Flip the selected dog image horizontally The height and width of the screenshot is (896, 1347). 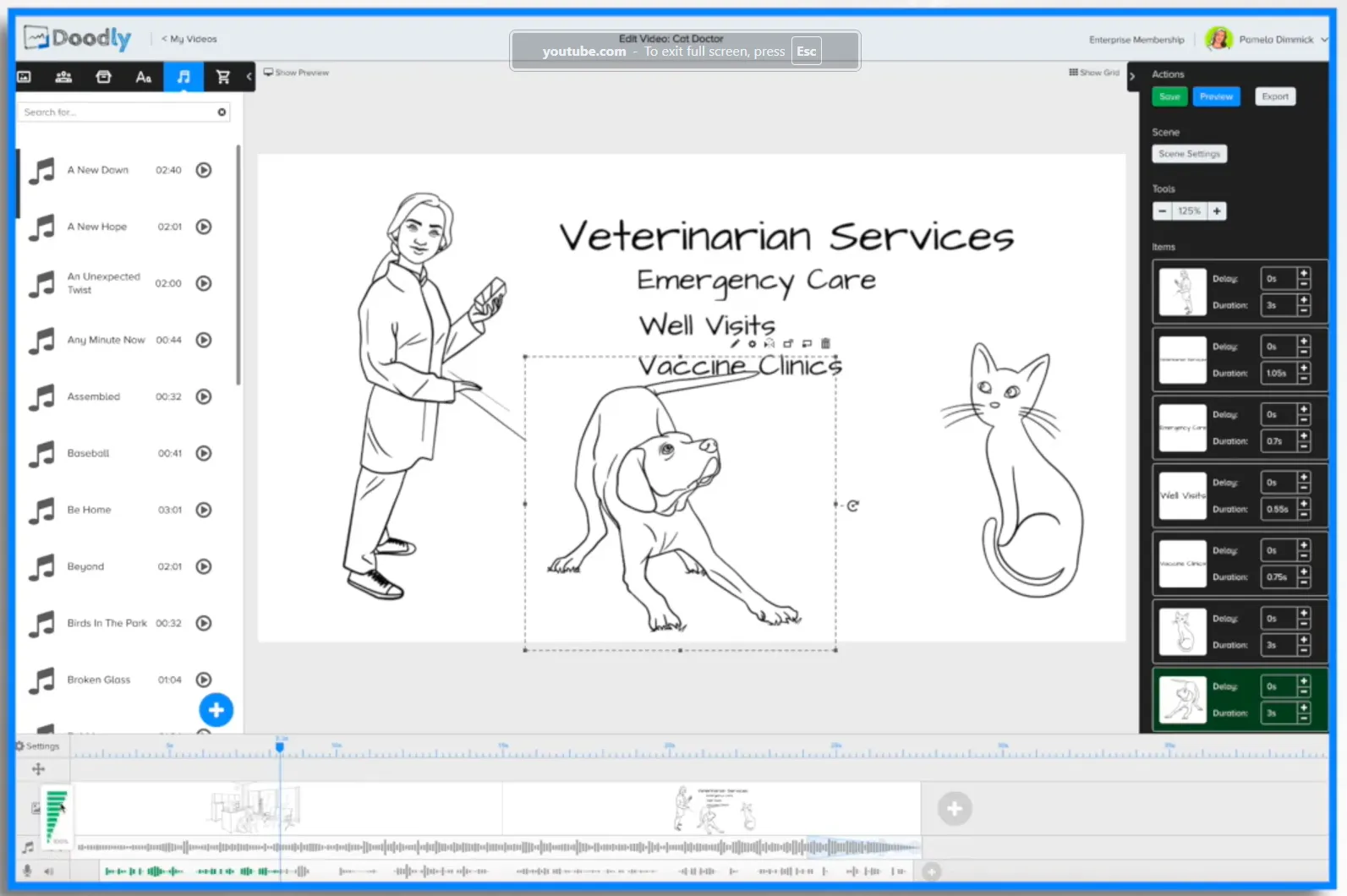coord(769,343)
